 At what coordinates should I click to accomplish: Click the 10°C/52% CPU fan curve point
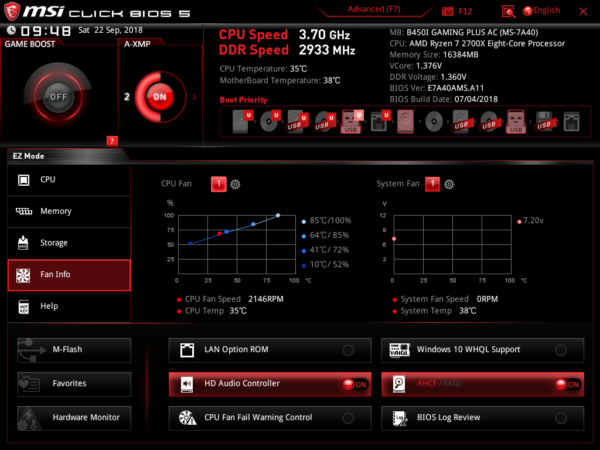coord(190,243)
